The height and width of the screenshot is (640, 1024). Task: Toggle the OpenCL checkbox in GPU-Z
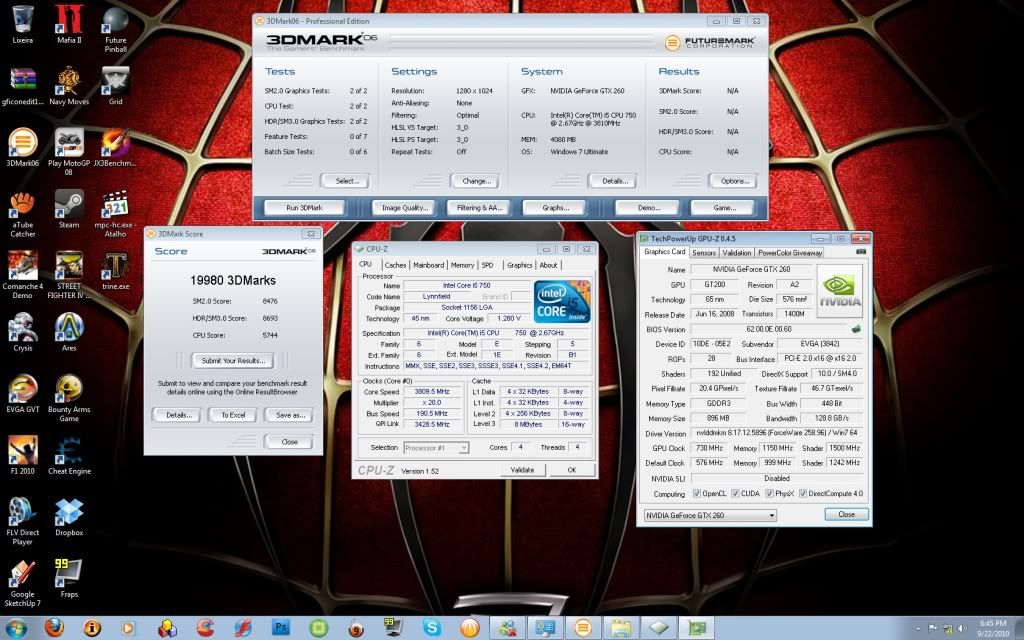[x=697, y=494]
